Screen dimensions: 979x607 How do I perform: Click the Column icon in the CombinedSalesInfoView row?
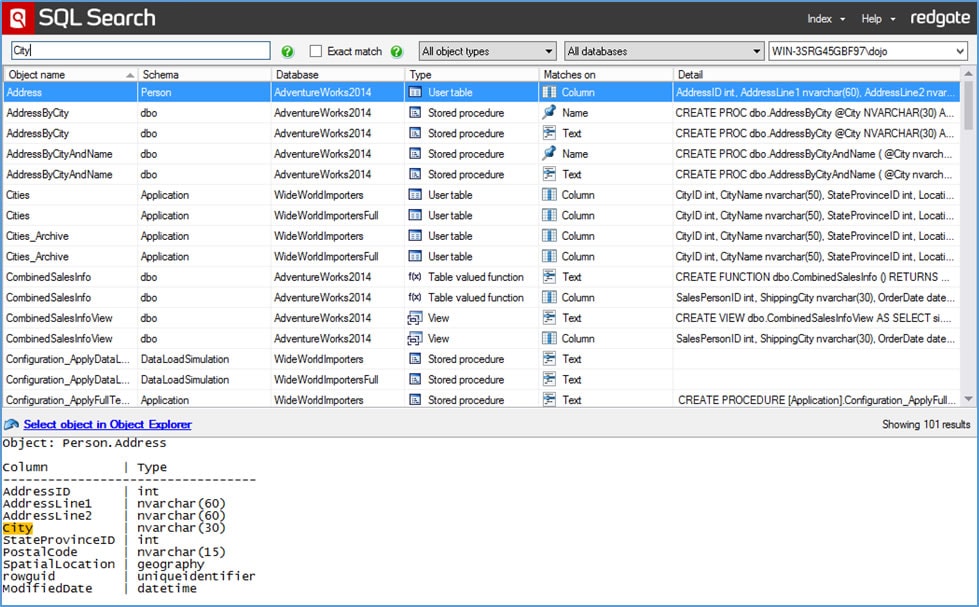(x=549, y=338)
